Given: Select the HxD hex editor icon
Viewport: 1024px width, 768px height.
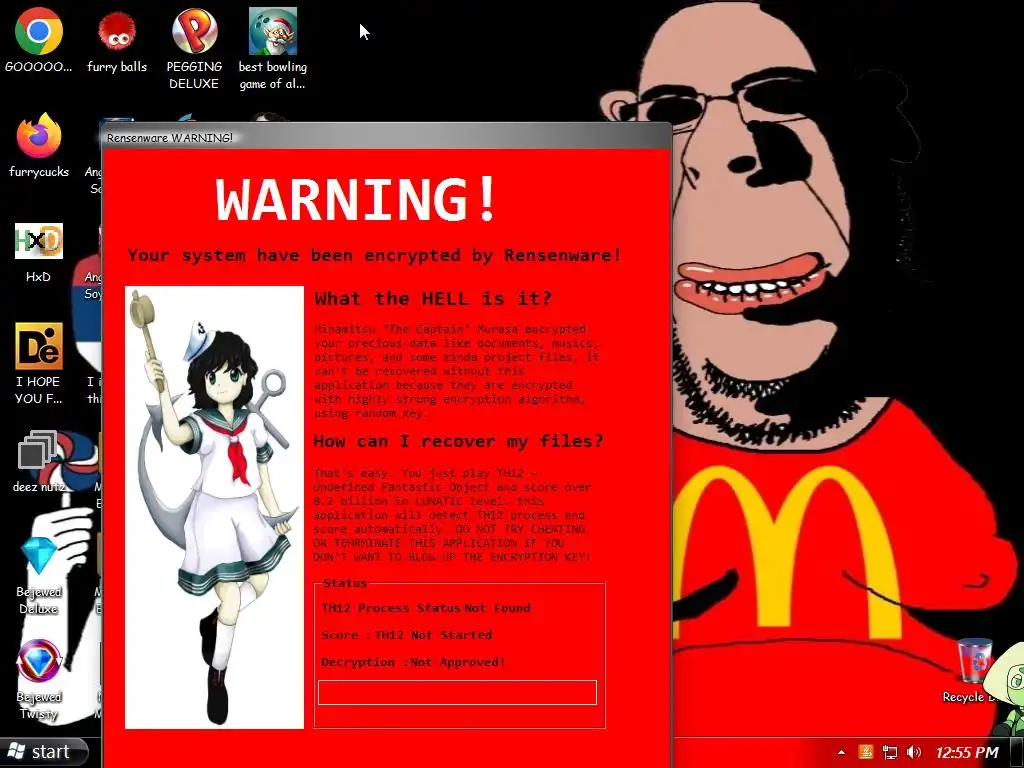Looking at the screenshot, I should pyautogui.click(x=39, y=252).
